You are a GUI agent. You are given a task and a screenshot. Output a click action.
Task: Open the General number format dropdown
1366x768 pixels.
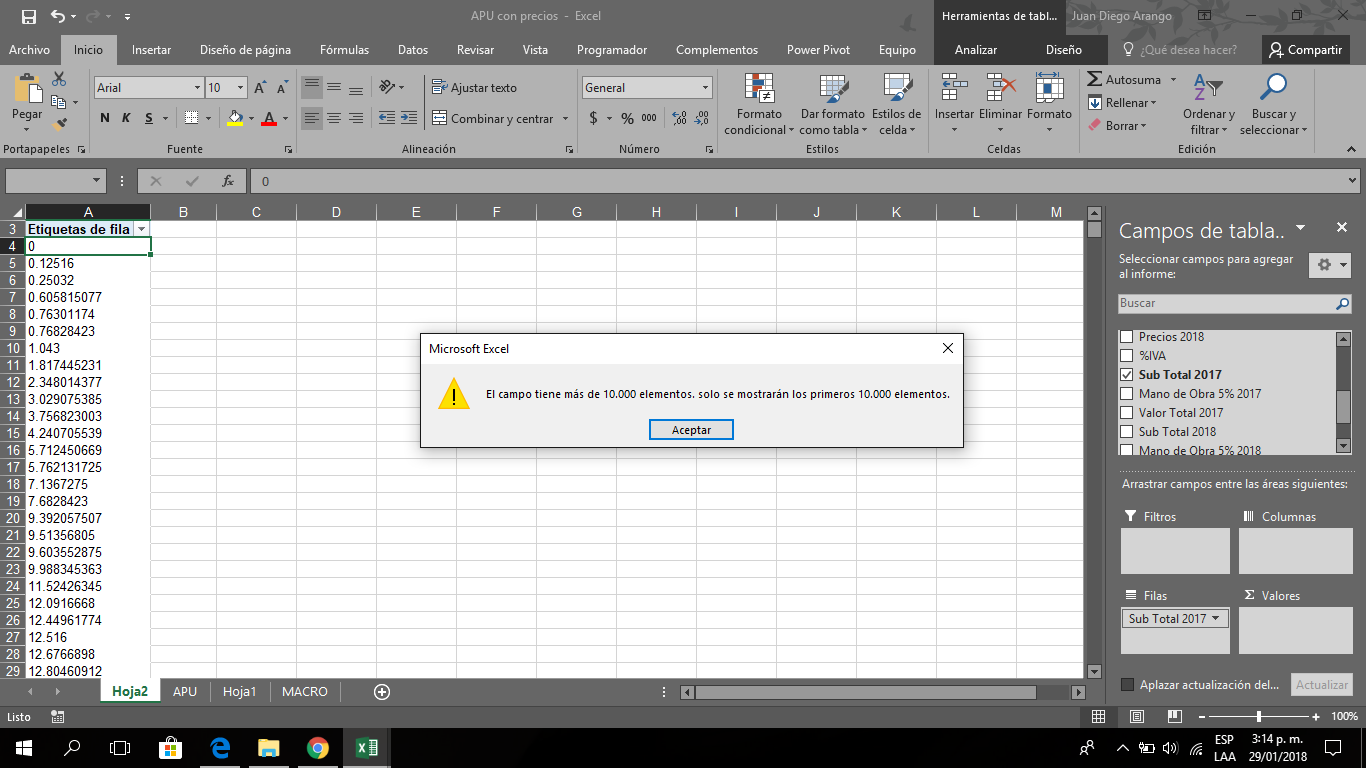click(x=705, y=88)
